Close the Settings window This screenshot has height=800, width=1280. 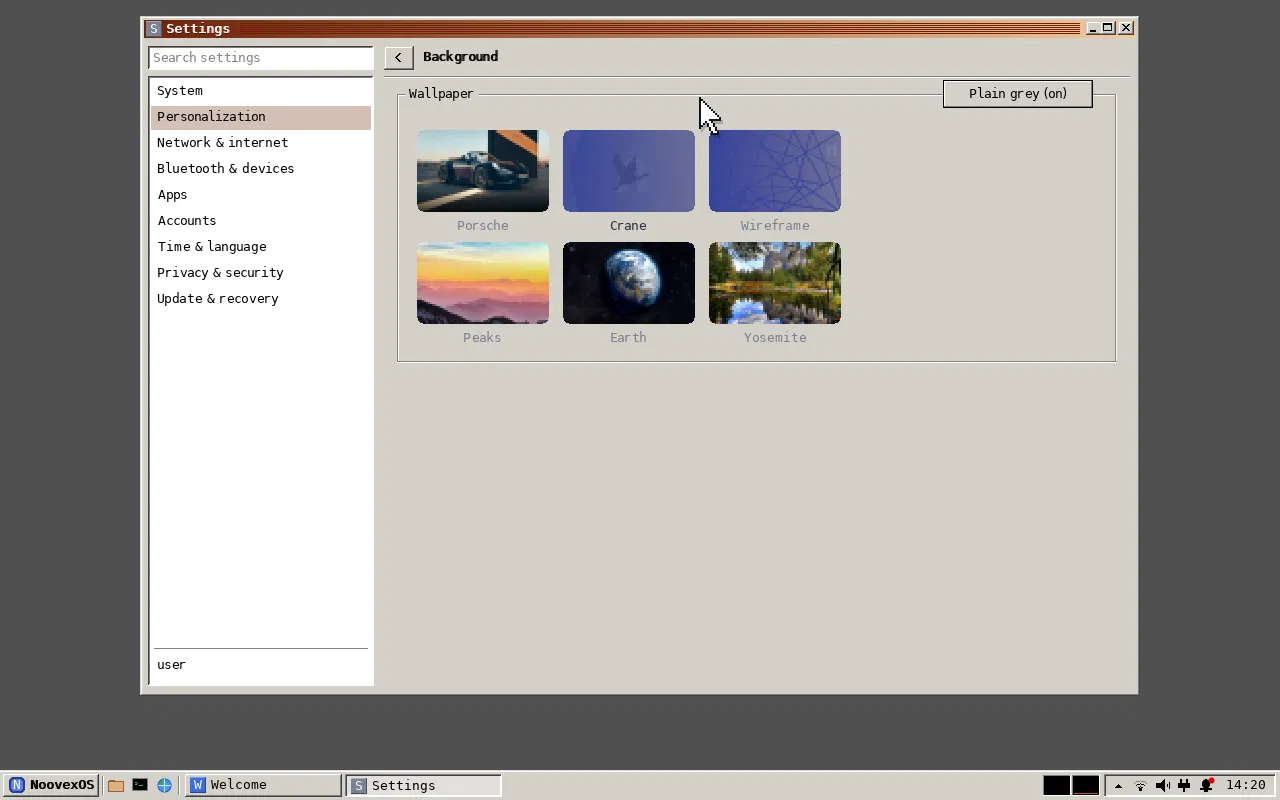click(x=1126, y=28)
